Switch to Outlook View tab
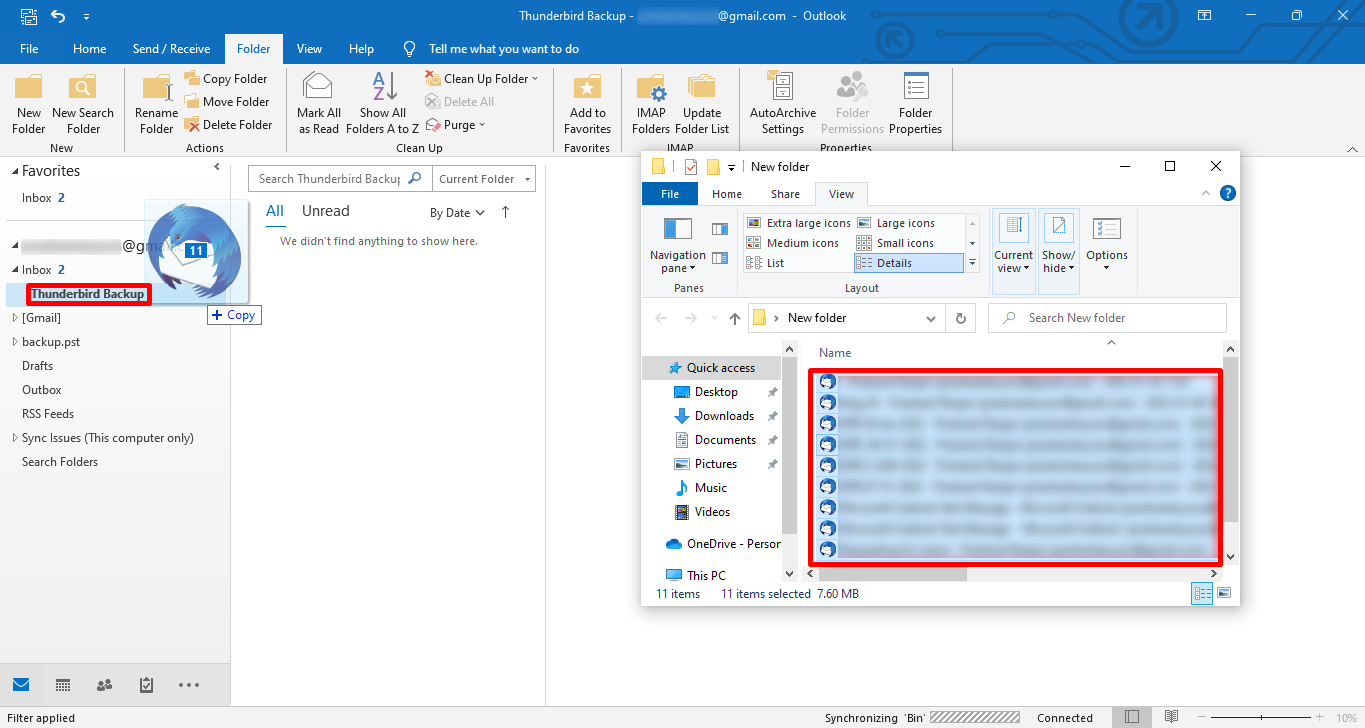Image resolution: width=1365 pixels, height=728 pixels. (x=309, y=49)
